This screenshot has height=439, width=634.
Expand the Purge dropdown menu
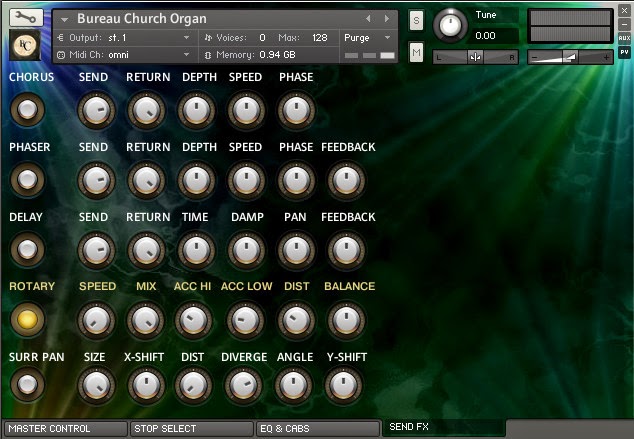[x=369, y=37]
